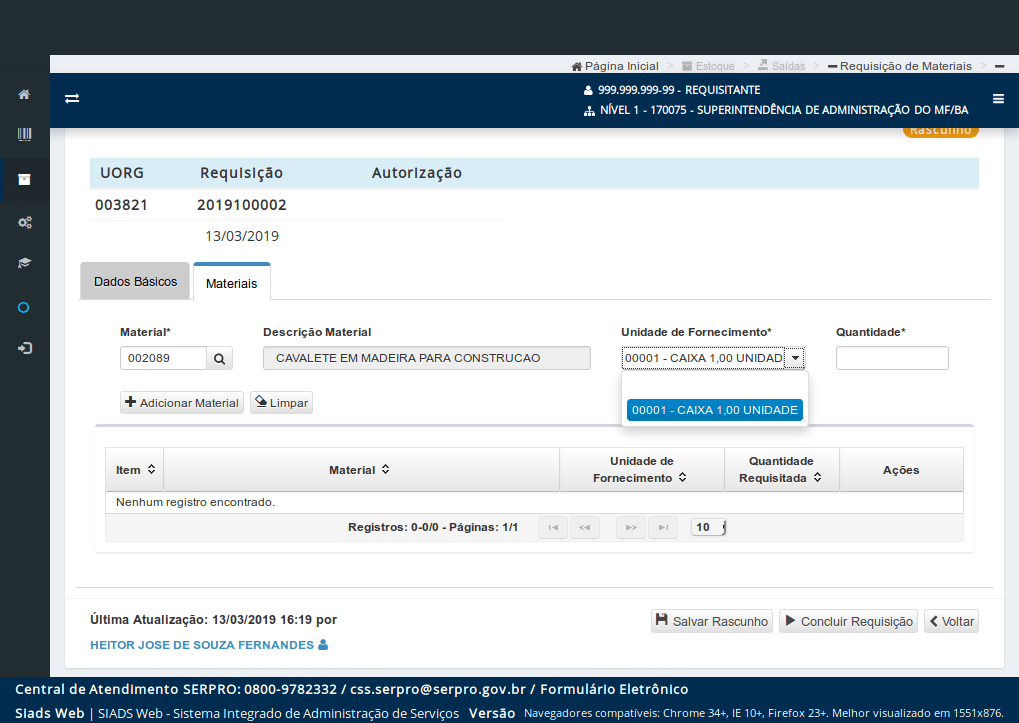Image resolution: width=1019 pixels, height=723 pixels.
Task: Search material with the magnifier icon
Action: tap(220, 359)
